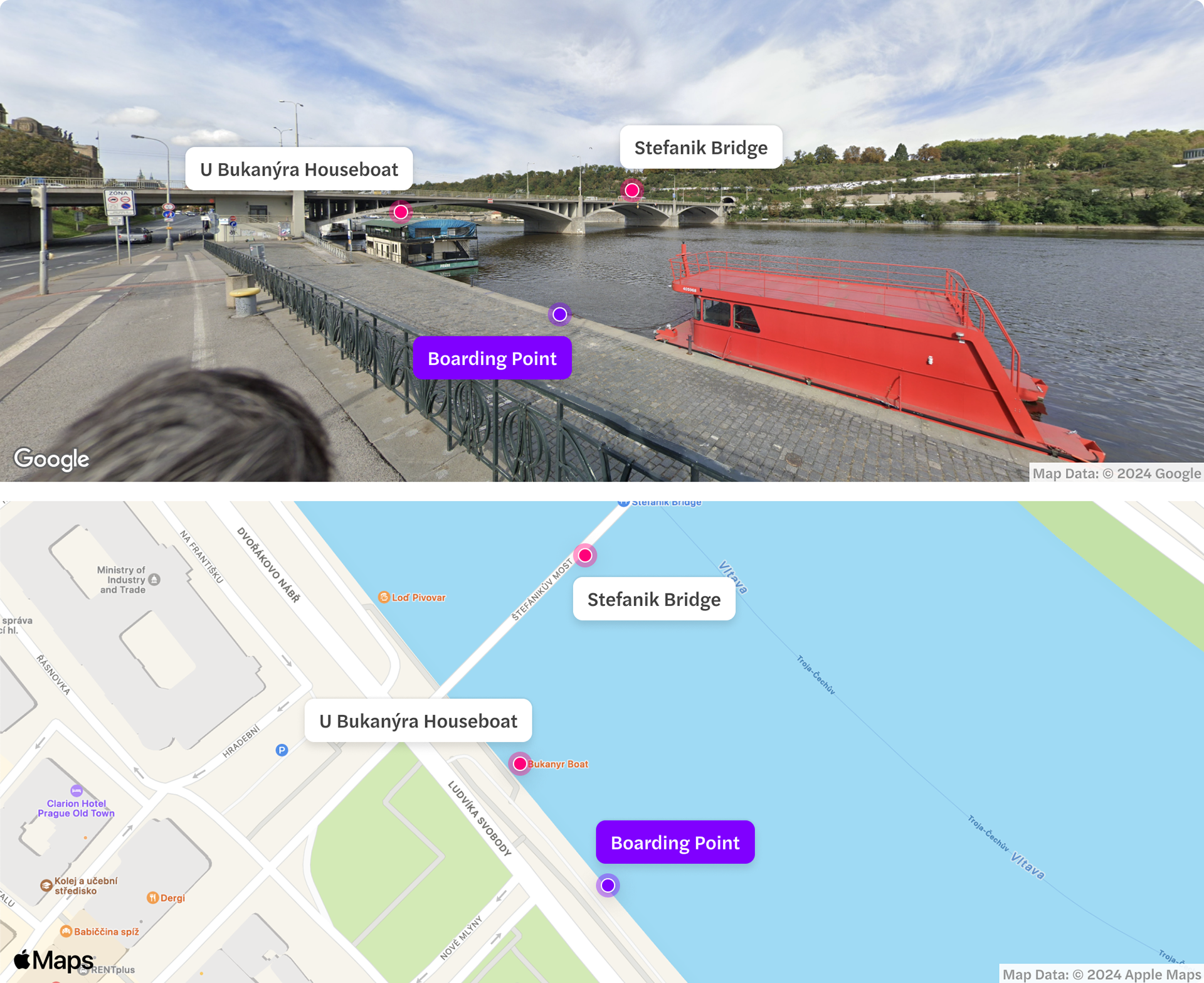This screenshot has height=983, width=1204.
Task: Click the pink Stefanik Bridge dot on map
Action: (585, 555)
